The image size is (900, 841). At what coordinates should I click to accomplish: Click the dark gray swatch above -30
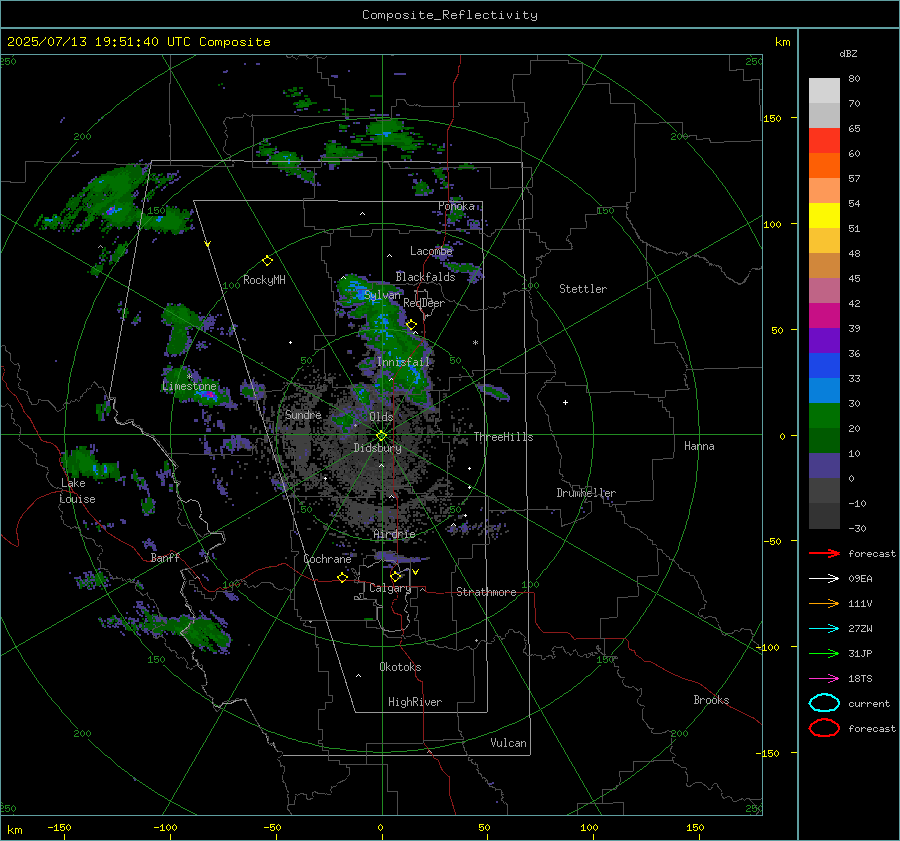[824, 516]
